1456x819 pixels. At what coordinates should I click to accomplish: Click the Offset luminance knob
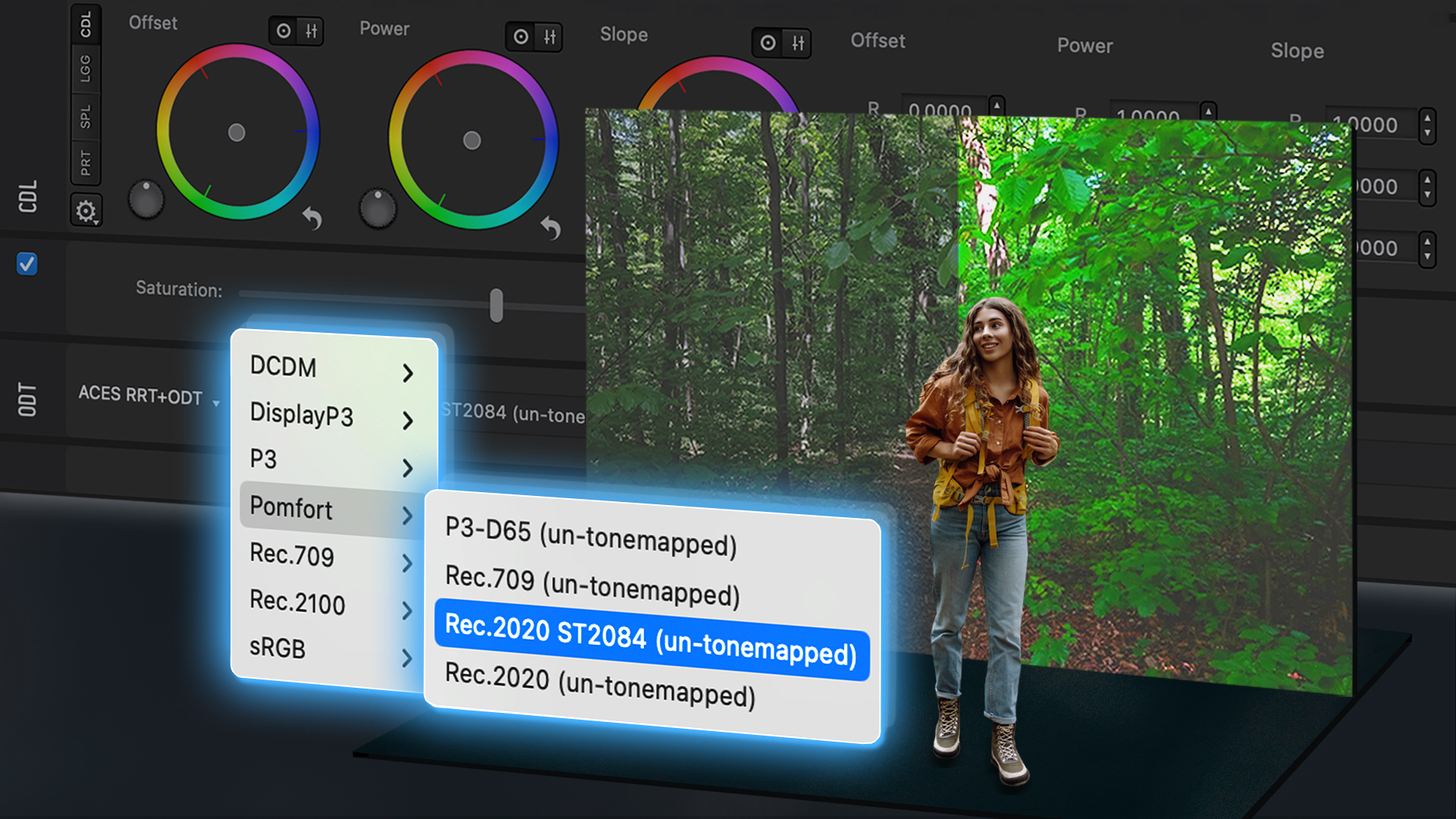146,199
